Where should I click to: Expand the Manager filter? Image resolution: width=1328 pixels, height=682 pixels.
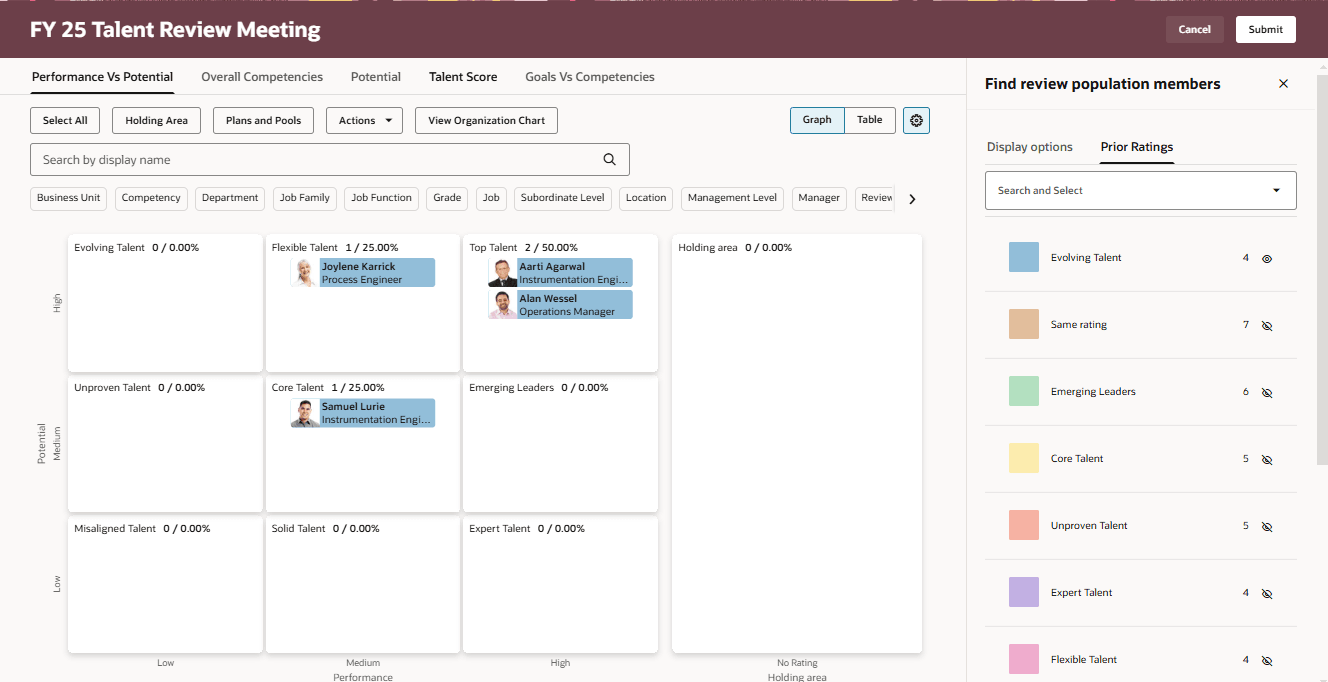[819, 198]
